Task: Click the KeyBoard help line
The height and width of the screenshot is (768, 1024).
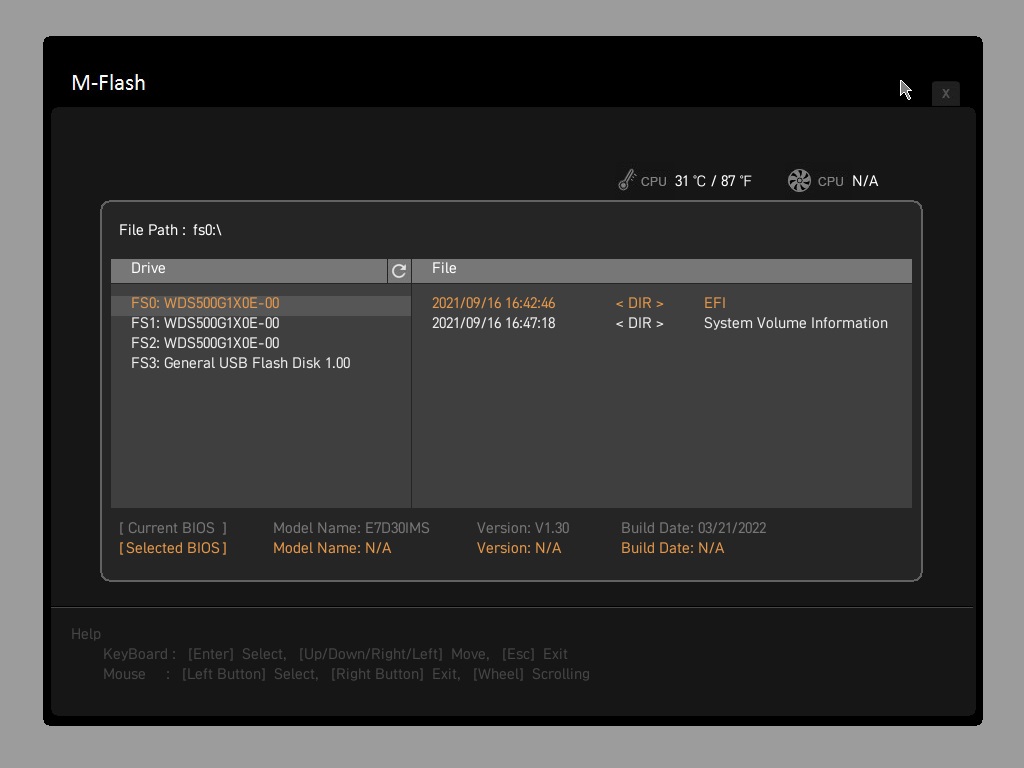Action: 335,654
